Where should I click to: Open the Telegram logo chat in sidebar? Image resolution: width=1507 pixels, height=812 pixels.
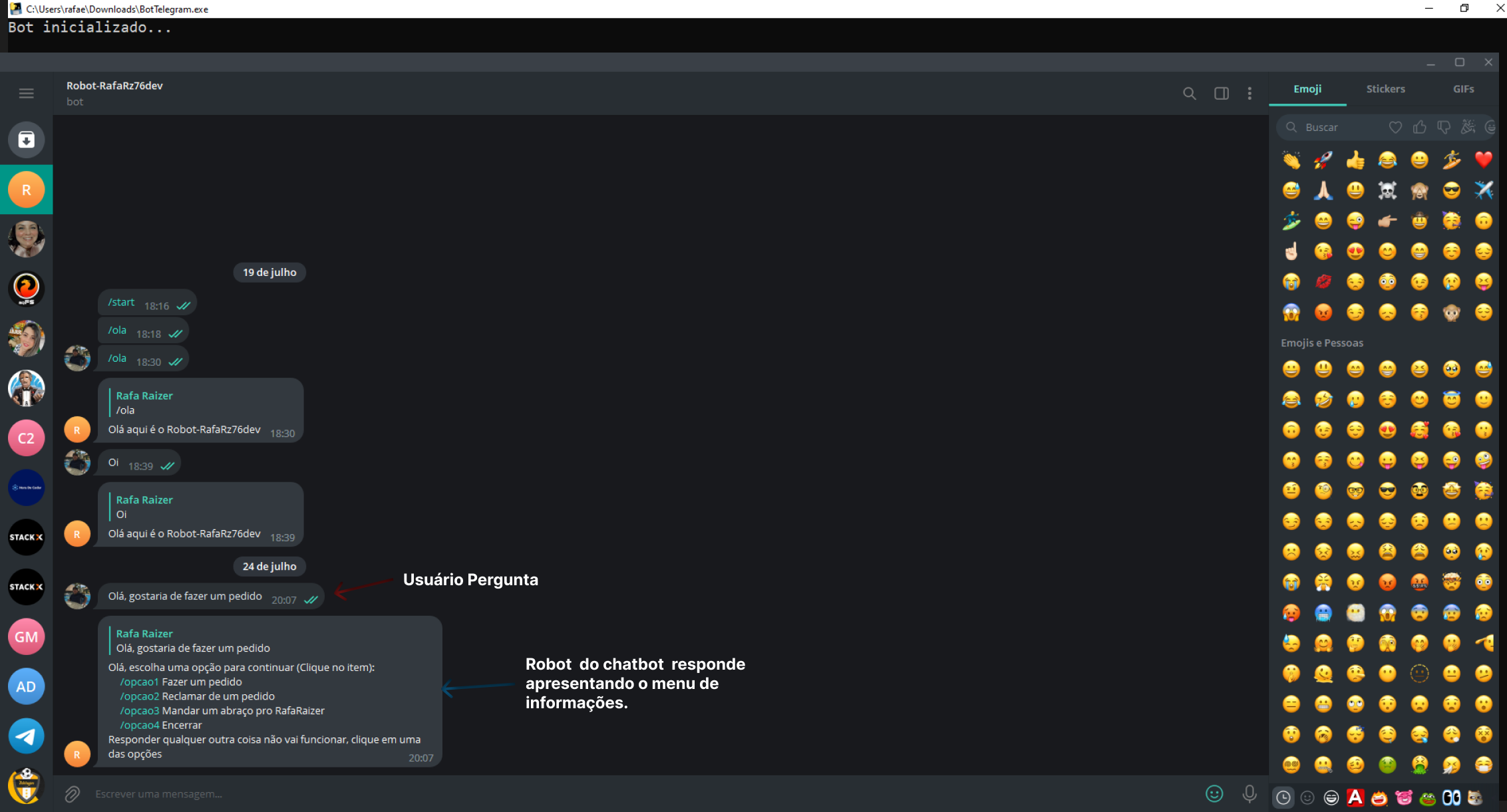26,736
